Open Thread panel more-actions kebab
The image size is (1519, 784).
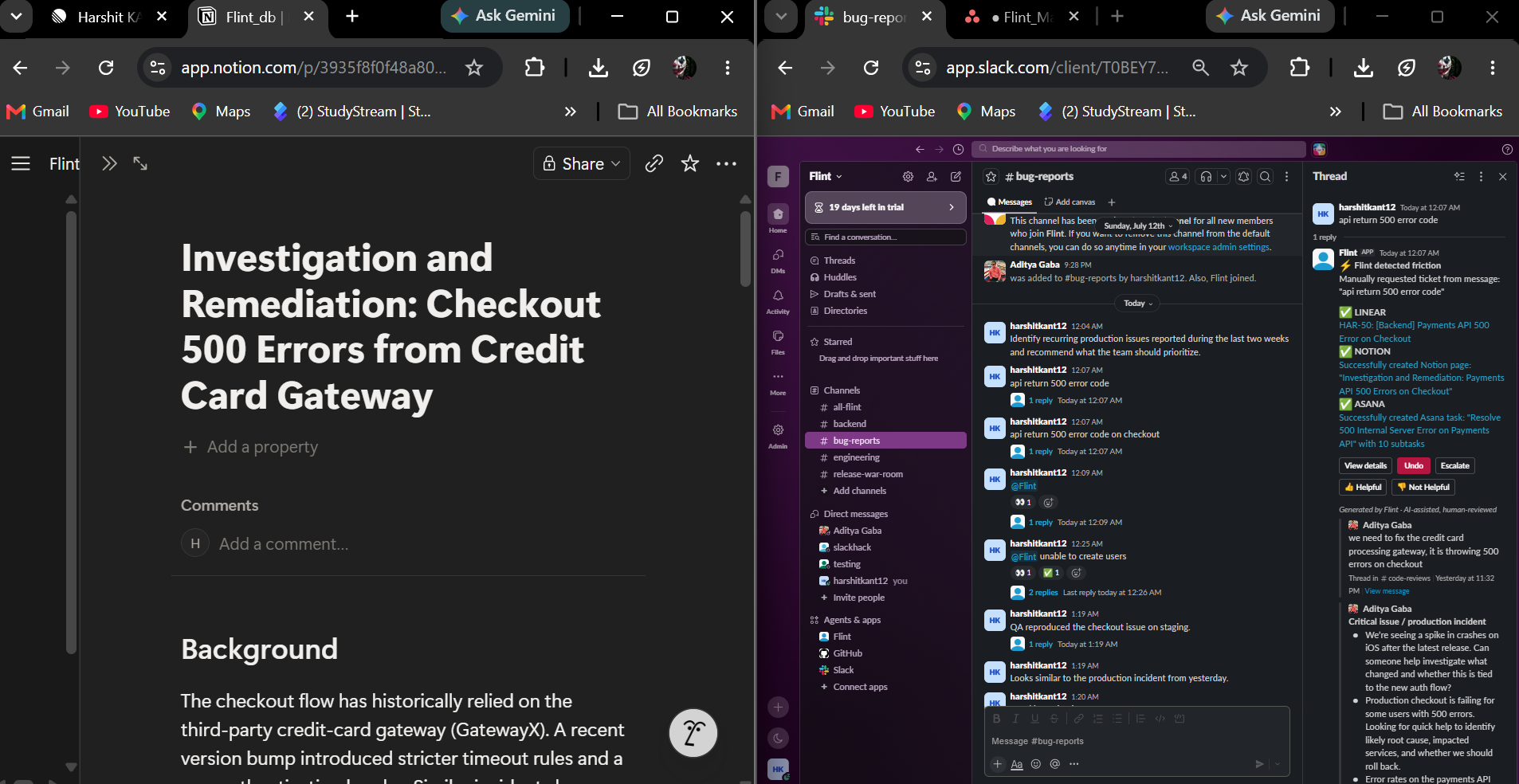tap(1481, 176)
